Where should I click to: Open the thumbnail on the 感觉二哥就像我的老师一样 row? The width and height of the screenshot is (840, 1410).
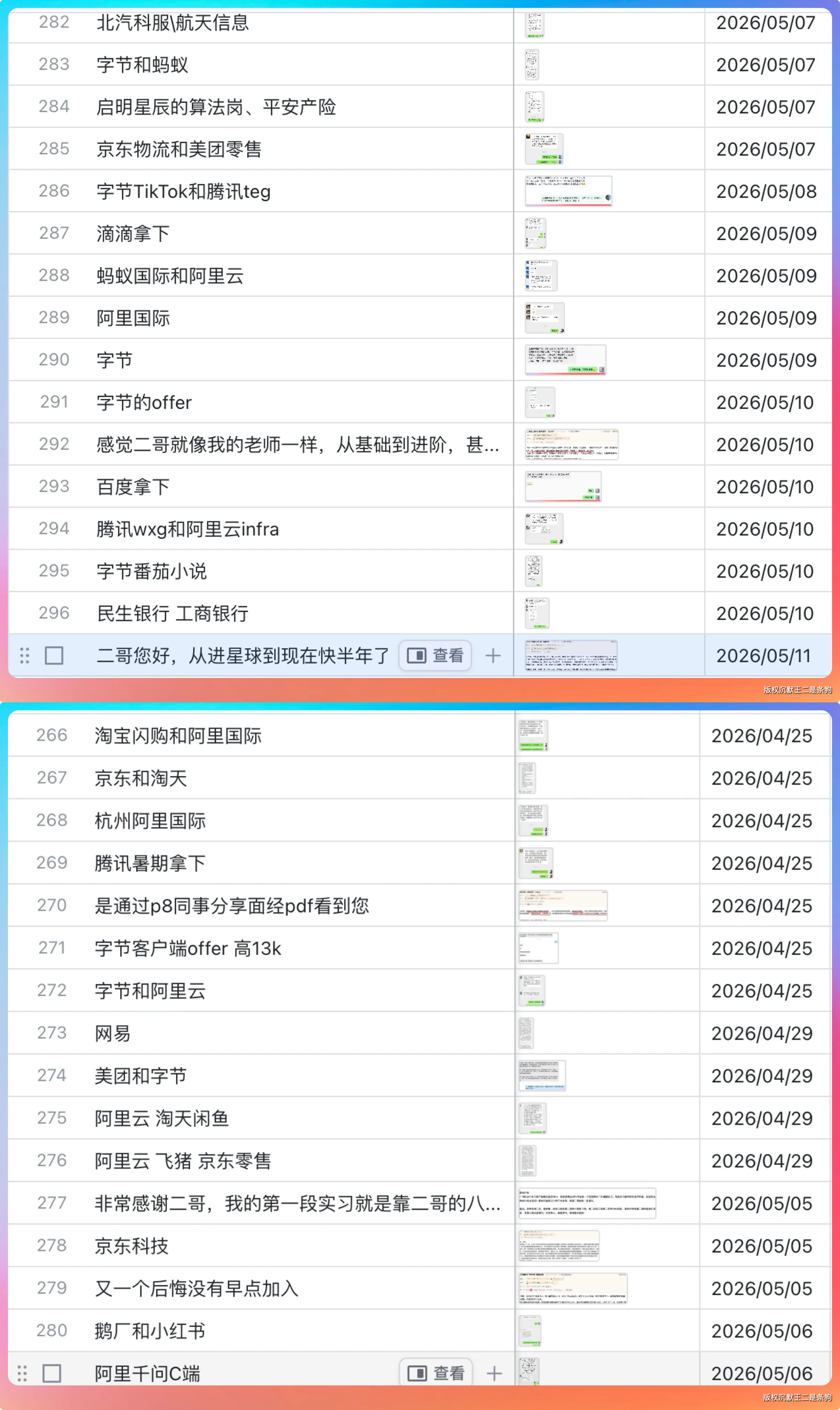pos(572,444)
